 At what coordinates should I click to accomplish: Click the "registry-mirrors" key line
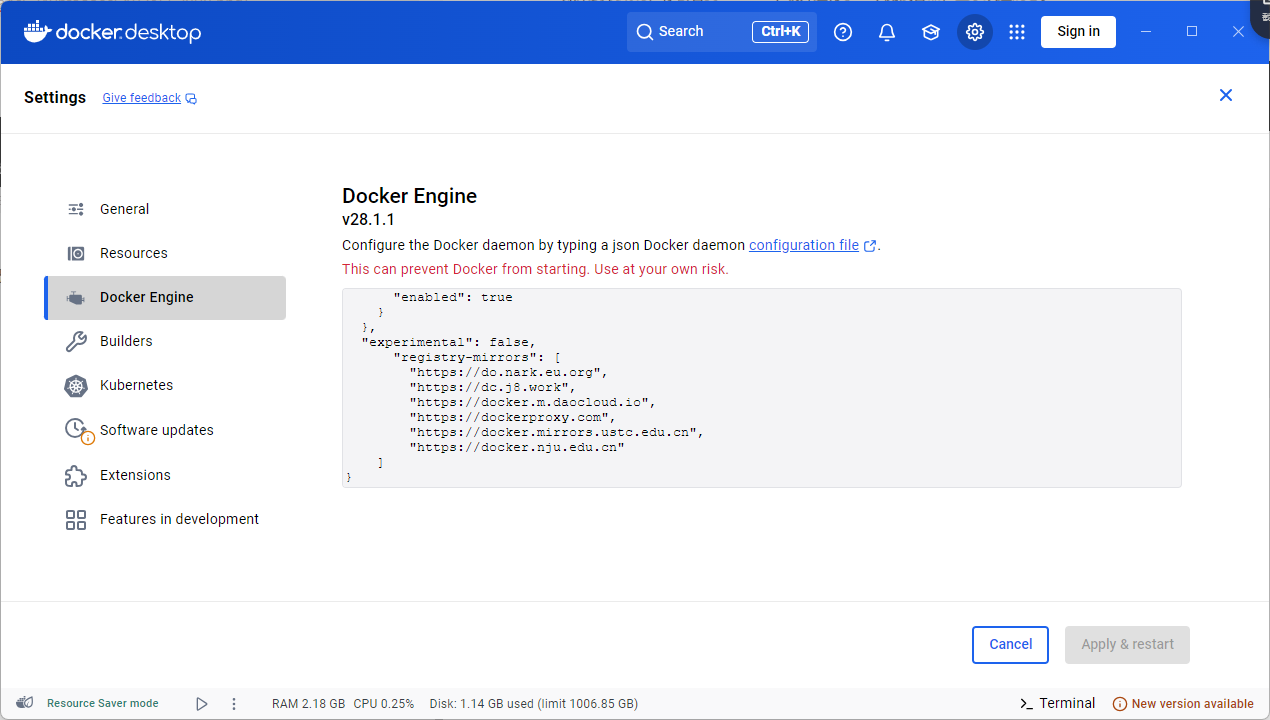(476, 357)
